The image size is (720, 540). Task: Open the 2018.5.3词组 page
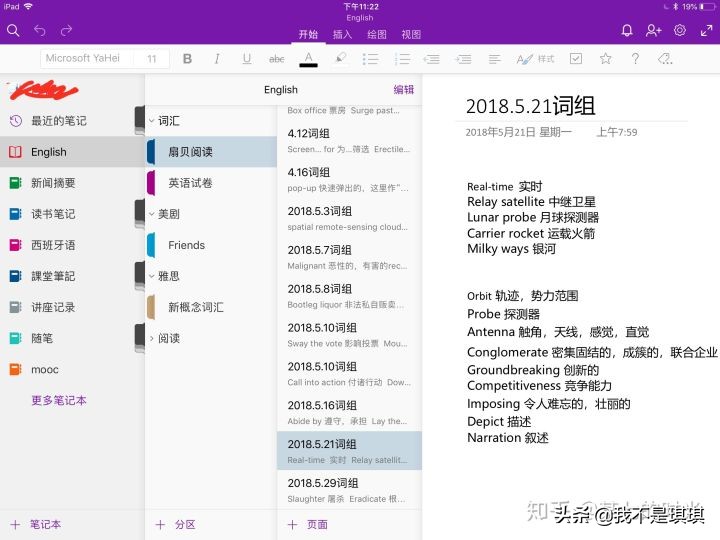pos(349,218)
